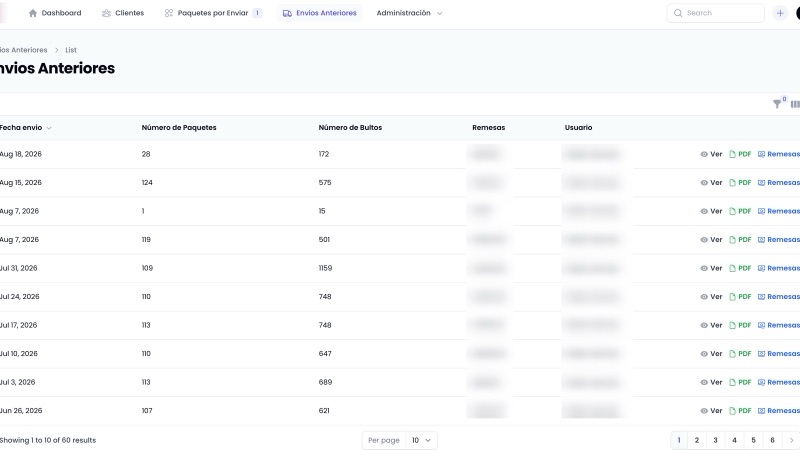This screenshot has height=450, width=800.
Task: Open Remesas for Aug 18, 2026
Action: [779, 154]
